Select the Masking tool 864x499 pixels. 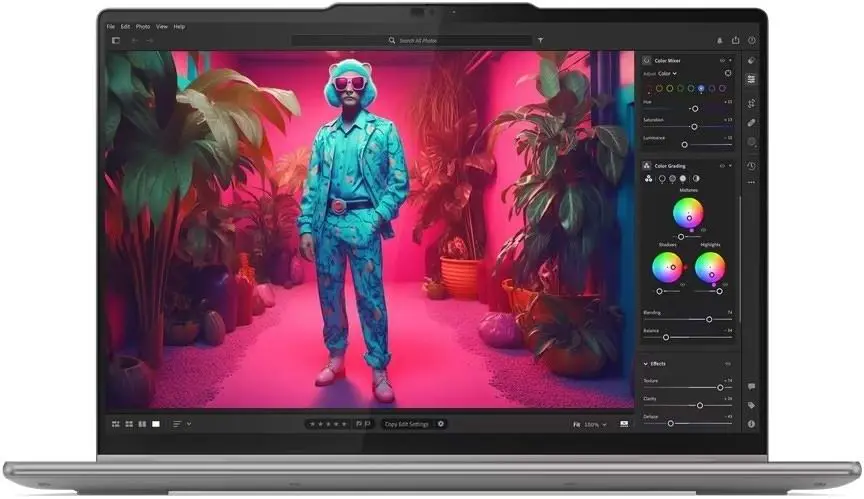(x=752, y=142)
